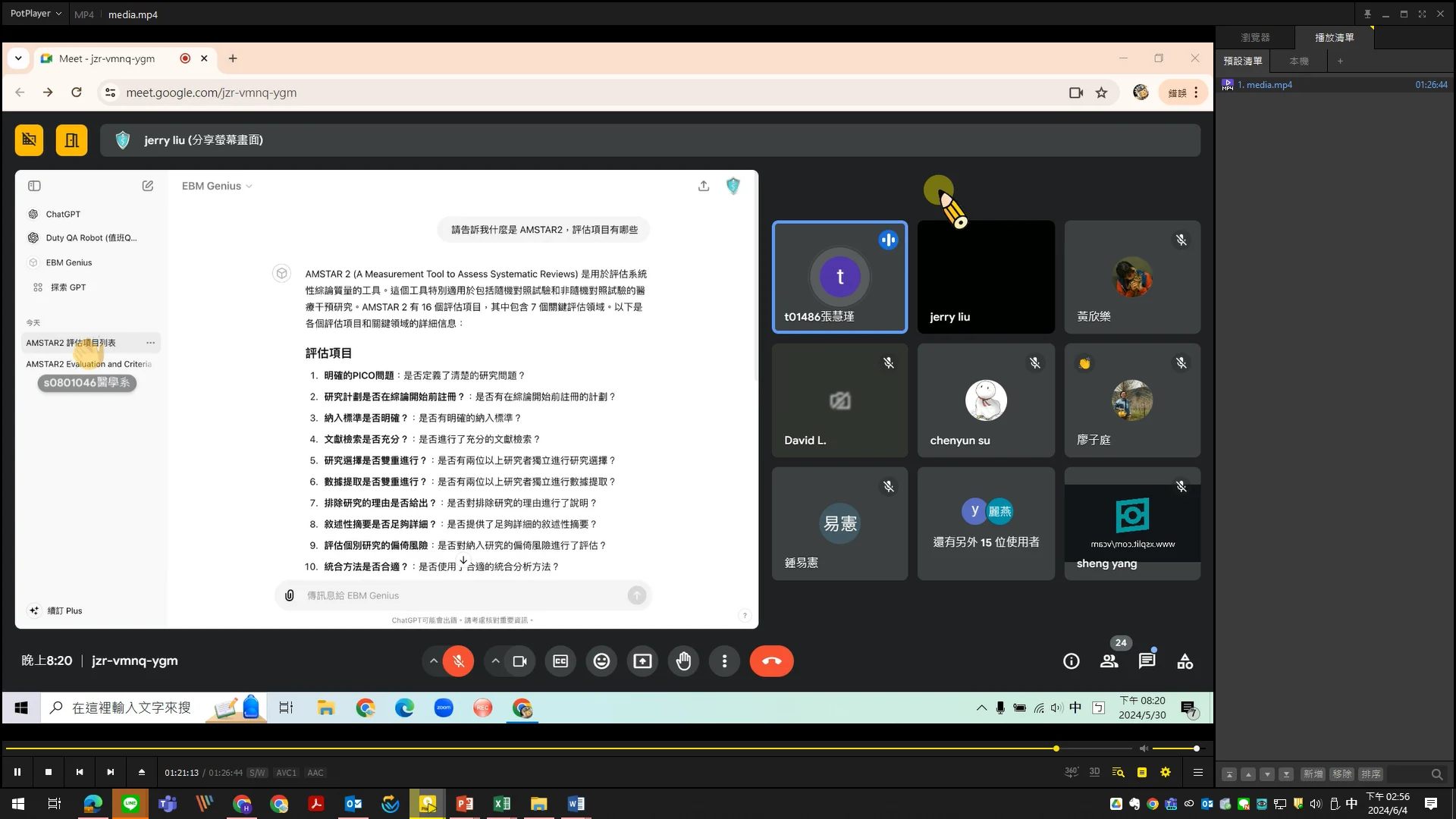Click the 排序 playlist button

pos(1370,774)
